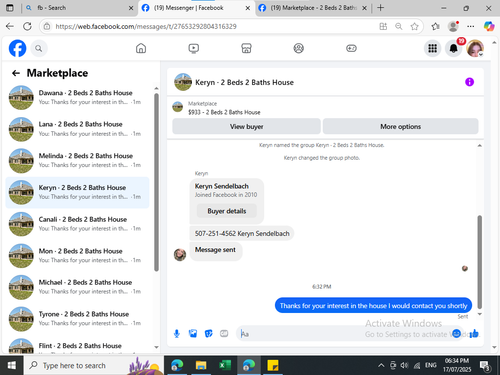The height and width of the screenshot is (375, 500).
Task: Open the Marketplace storefront icon
Action: point(246,48)
